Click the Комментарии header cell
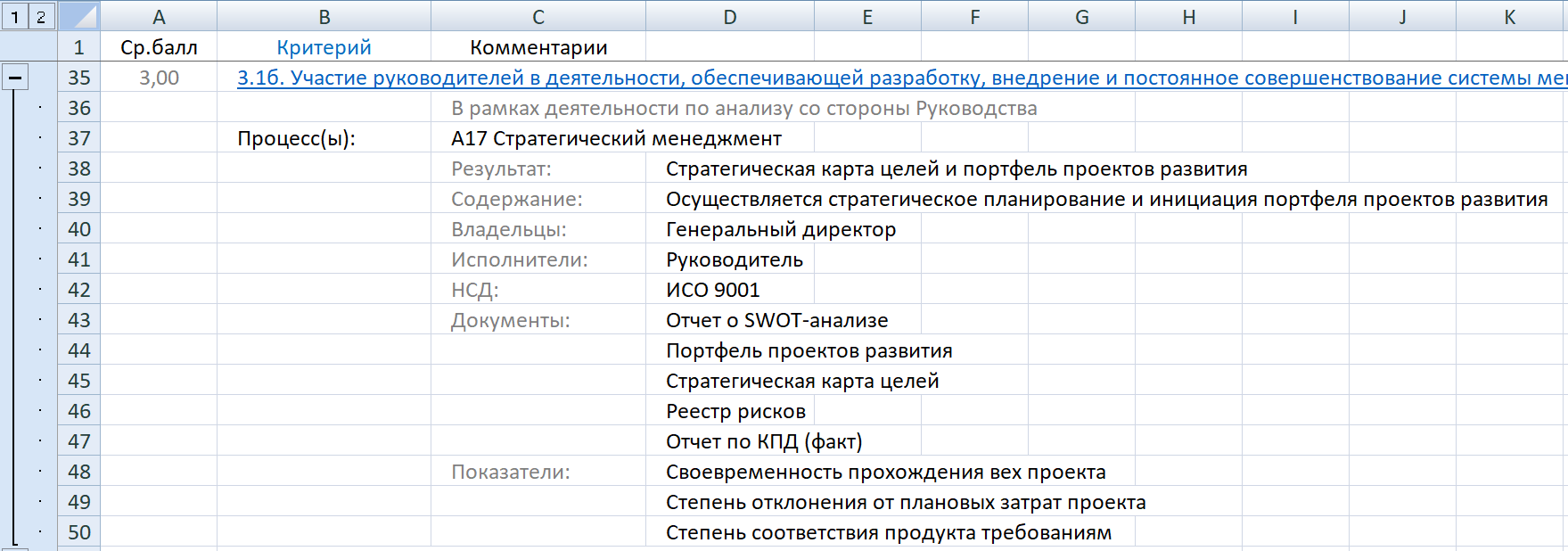Screen dimensions: 1568x551 pyautogui.click(x=538, y=47)
